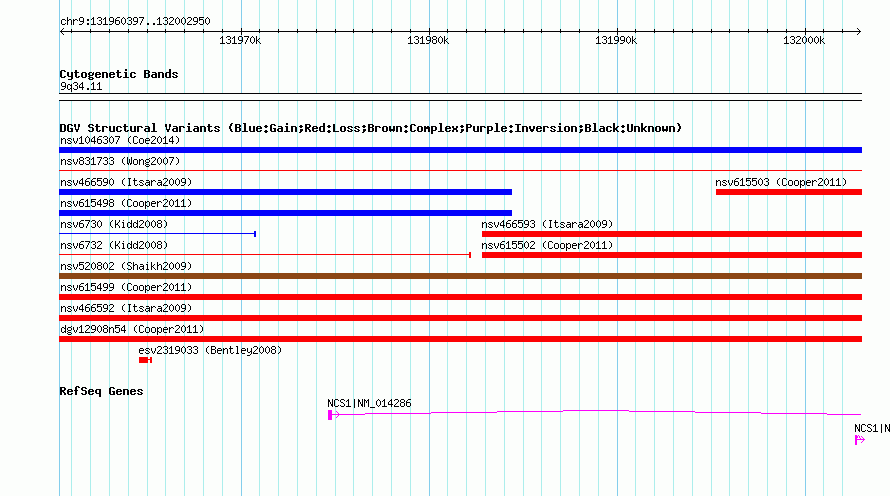
Task: Click the magenta NCS1 gene start arrow
Action: (x=334, y=415)
